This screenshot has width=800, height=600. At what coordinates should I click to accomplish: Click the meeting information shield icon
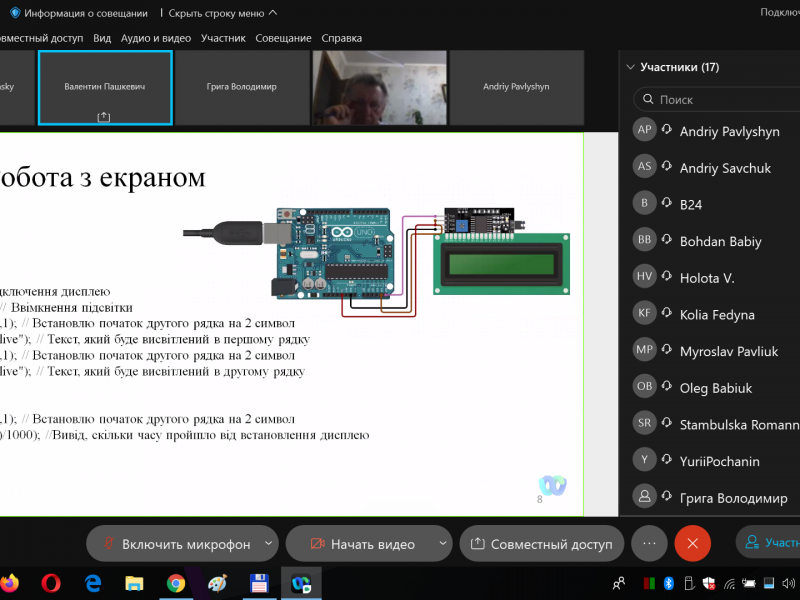[x=15, y=13]
